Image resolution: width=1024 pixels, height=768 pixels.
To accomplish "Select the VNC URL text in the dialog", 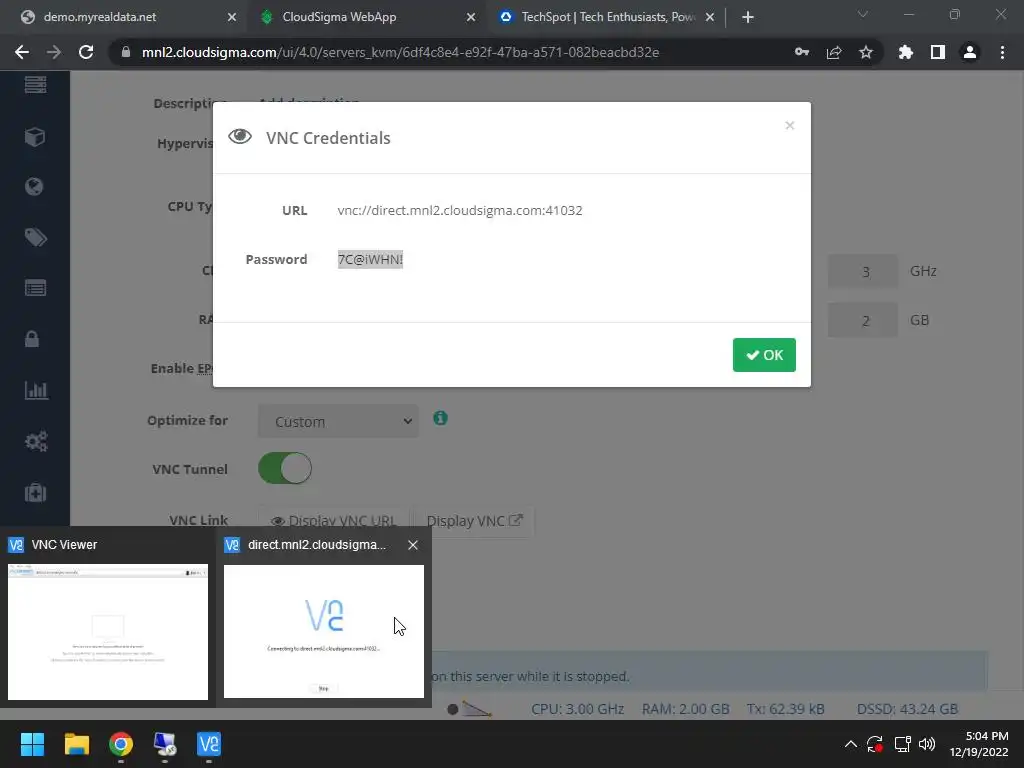I will [x=460, y=210].
